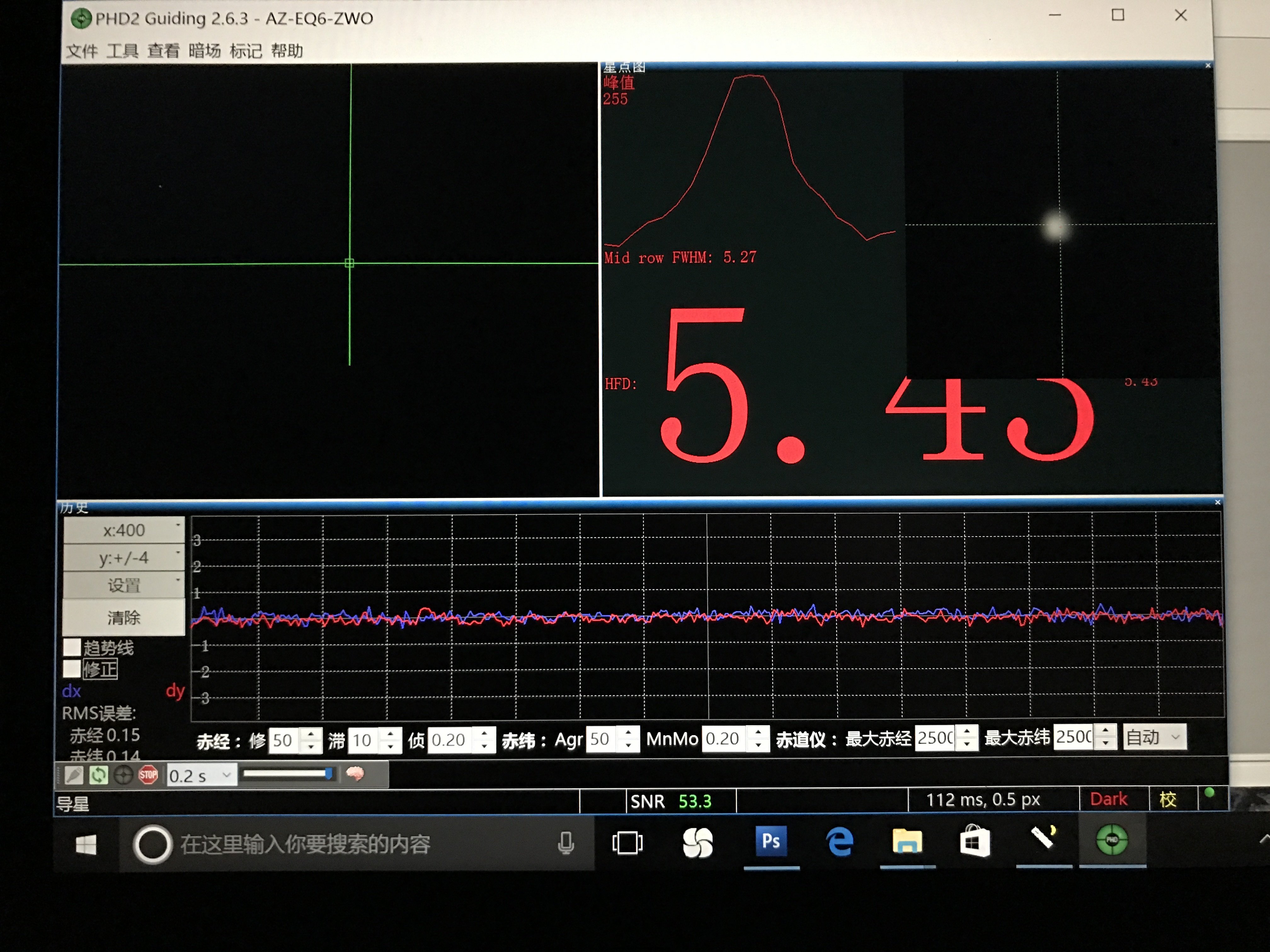Close the star profile panel
Screen dimensions: 1270x952
point(1207,65)
